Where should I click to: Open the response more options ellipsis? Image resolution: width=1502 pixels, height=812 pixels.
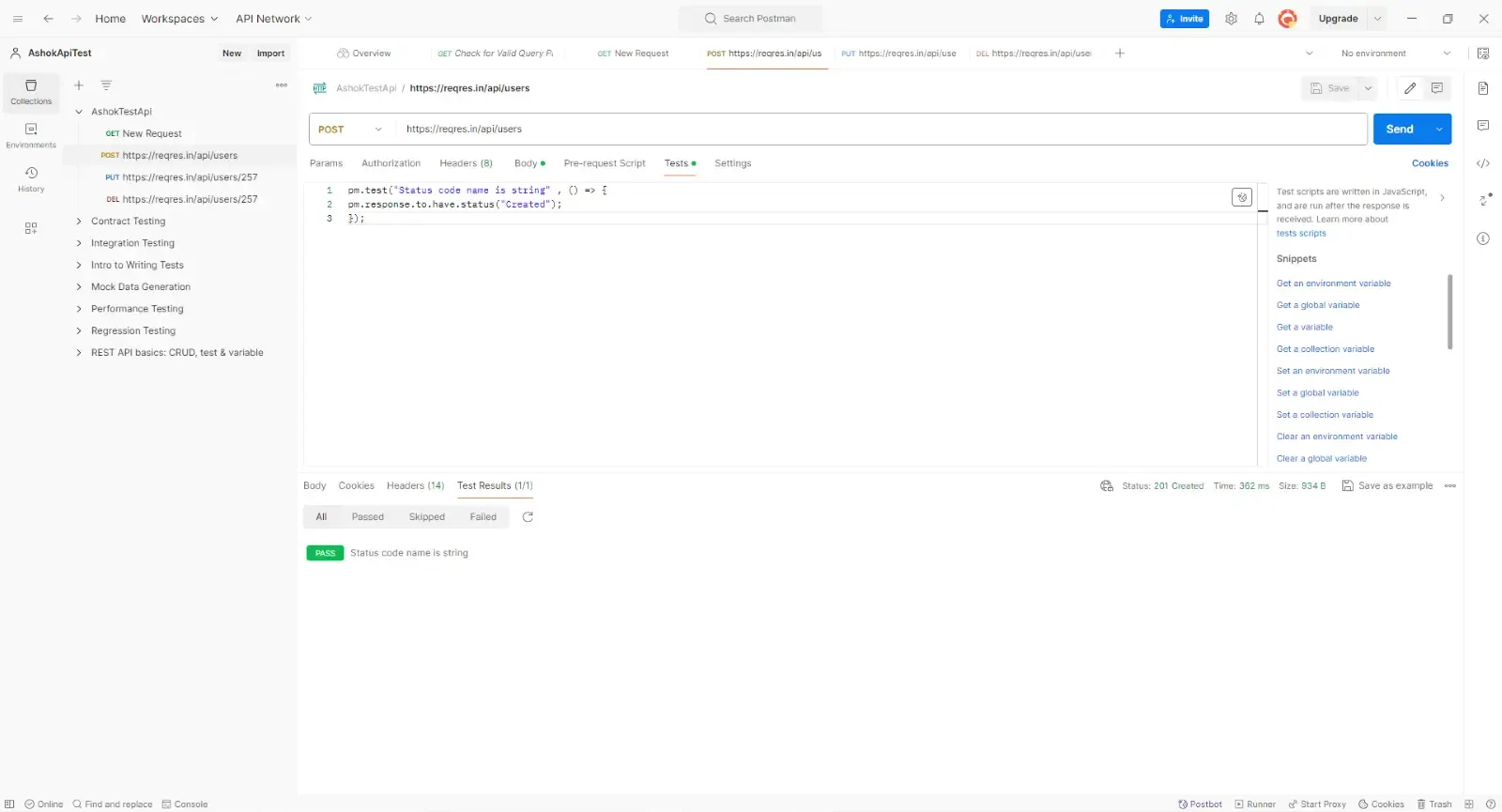tap(1450, 486)
